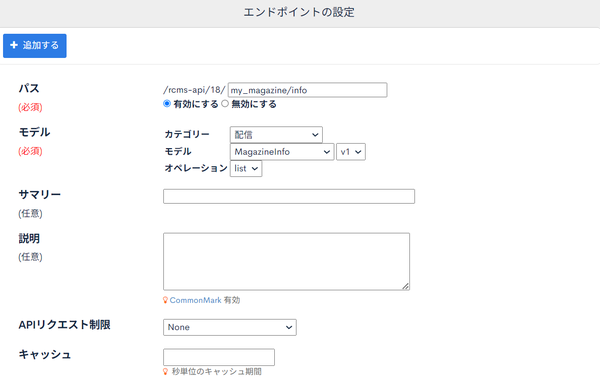This screenshot has width=600, height=380.
Task: Select the 有効にする radio button
Action: pyautogui.click(x=167, y=104)
